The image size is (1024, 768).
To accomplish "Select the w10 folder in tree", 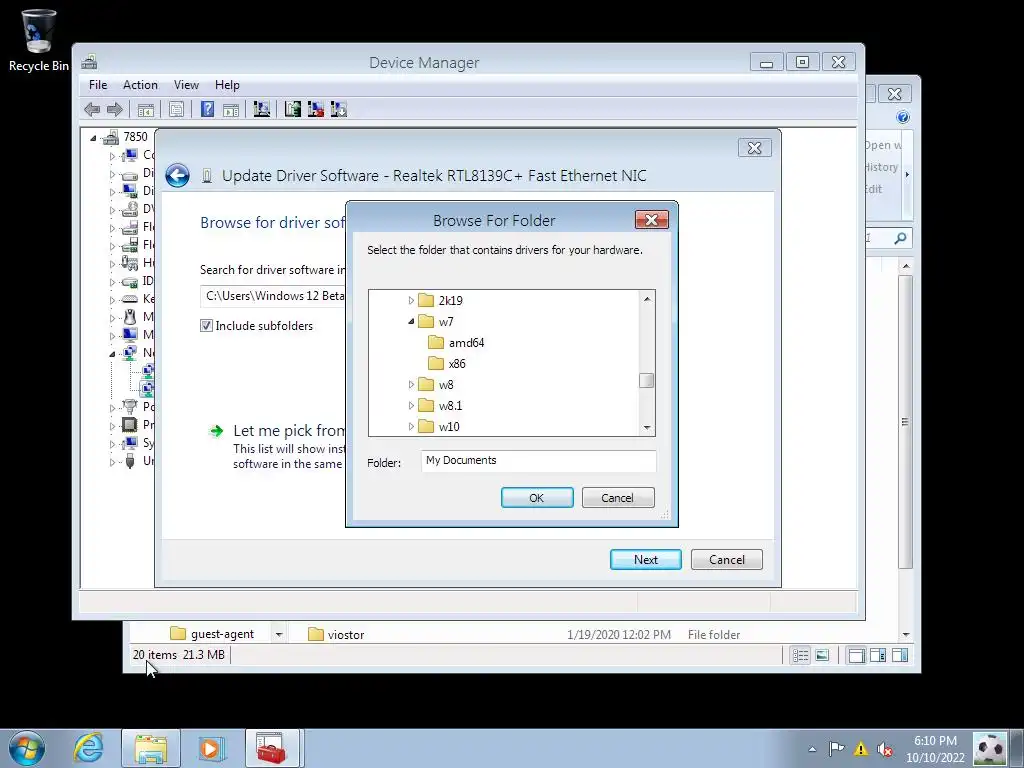I will pos(449,426).
